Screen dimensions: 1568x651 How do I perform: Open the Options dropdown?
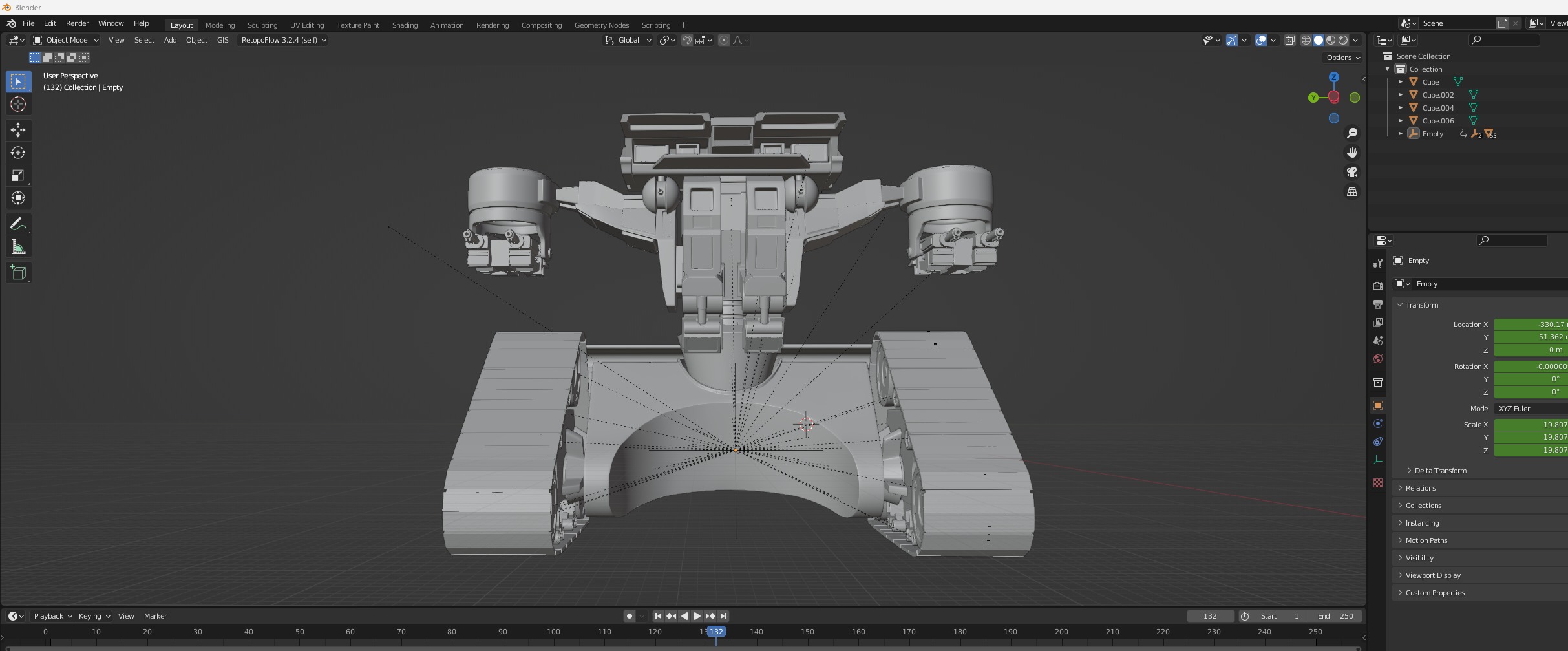1343,58
